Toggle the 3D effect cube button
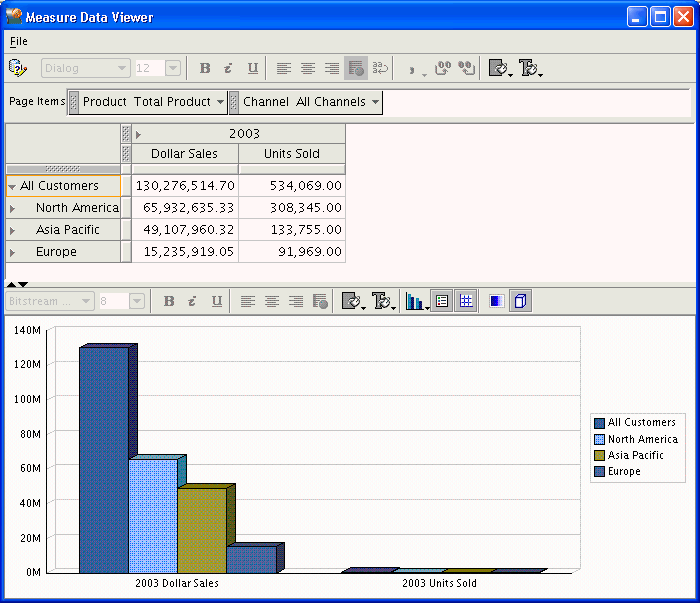700x603 pixels. 521,301
